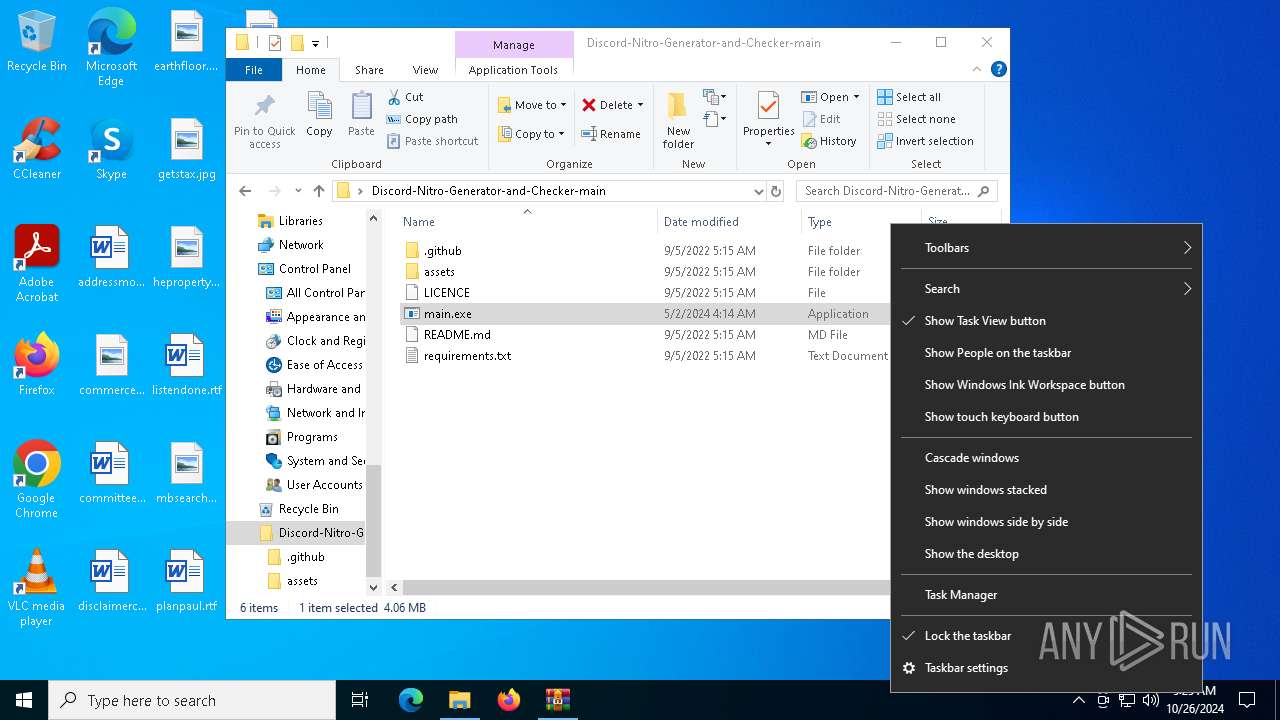Click Pin to Quick access icon
Screen dimensions: 1280x720
[x=265, y=120]
